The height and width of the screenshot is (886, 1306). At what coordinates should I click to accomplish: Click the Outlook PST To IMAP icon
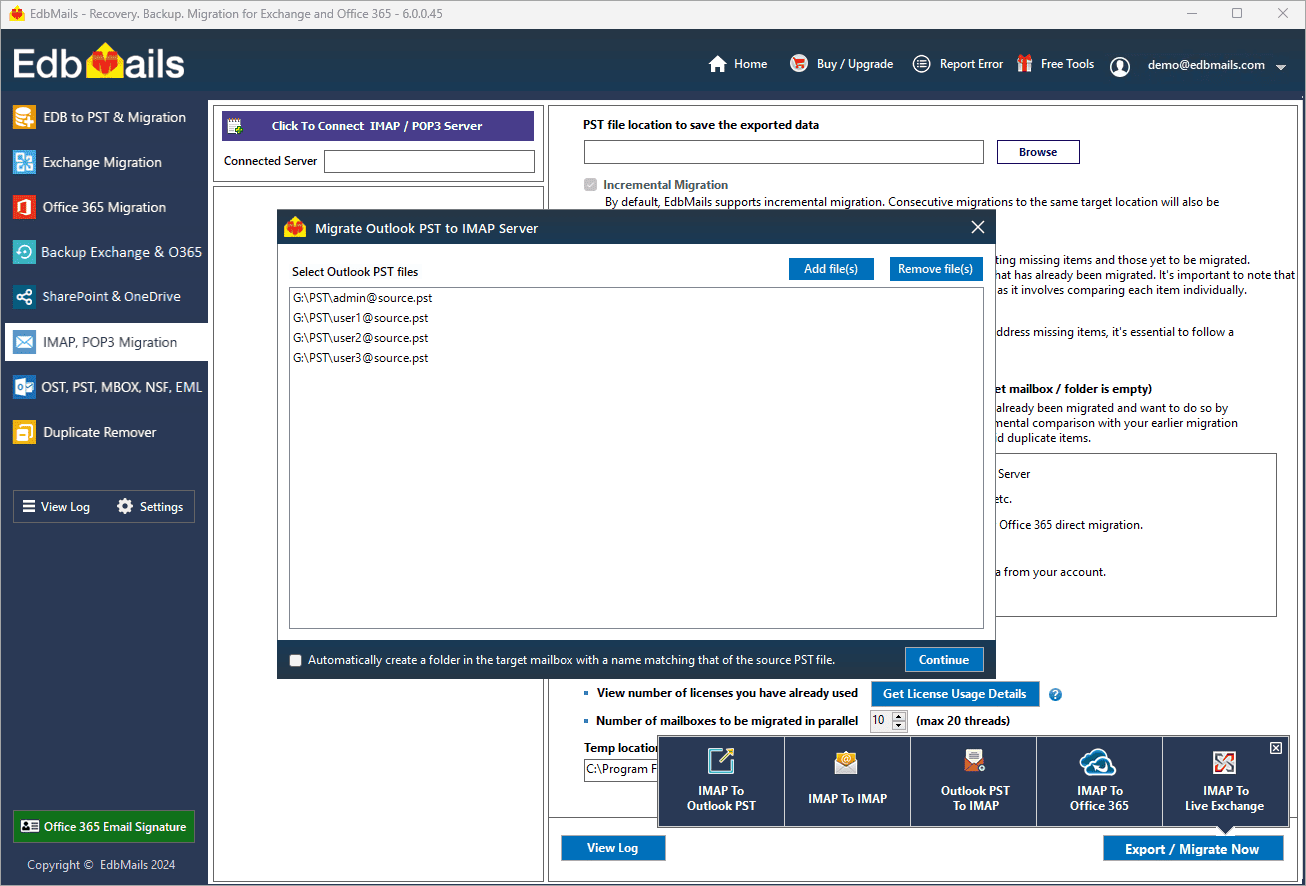tap(975, 761)
